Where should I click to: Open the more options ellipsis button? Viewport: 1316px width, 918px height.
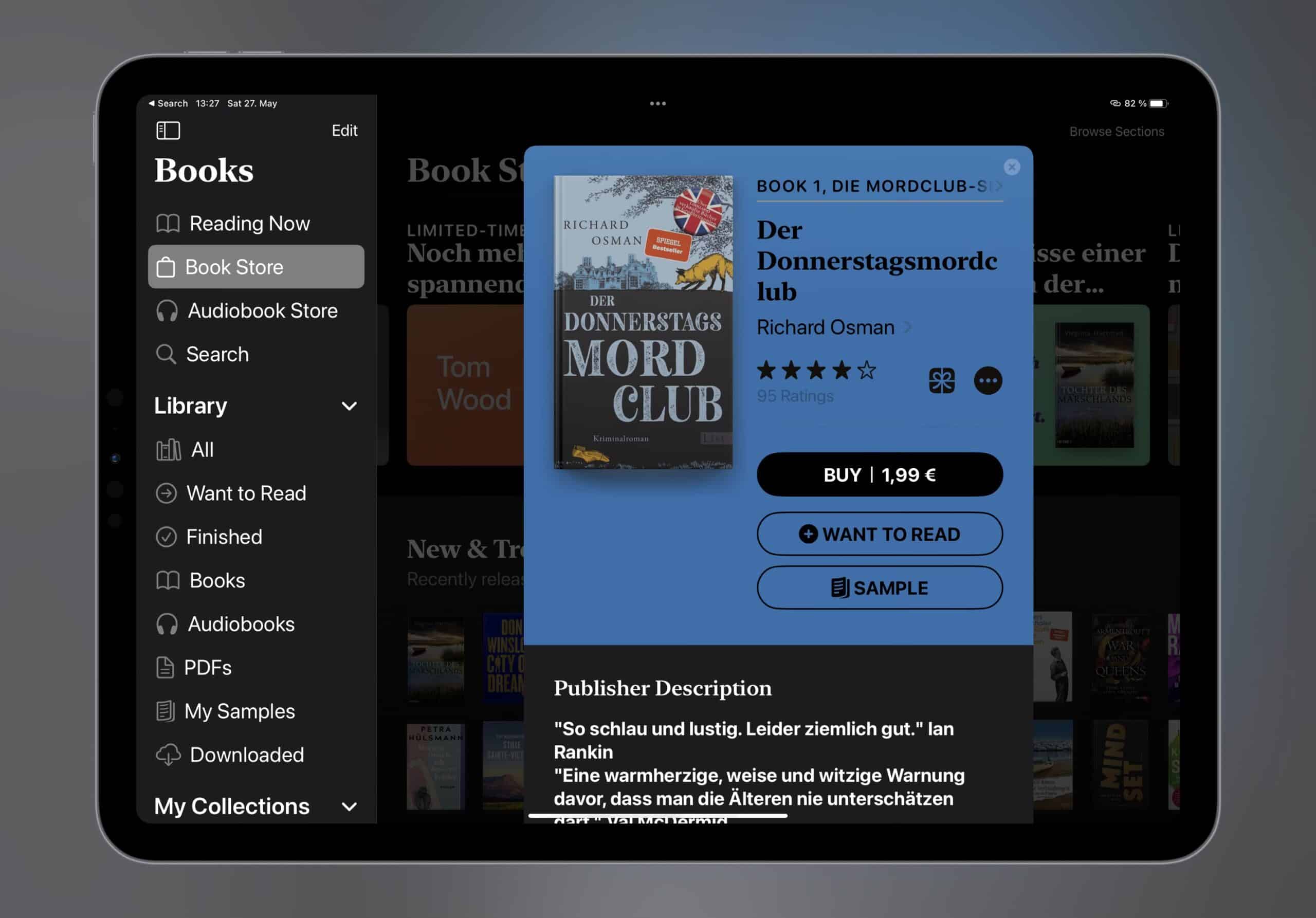click(x=988, y=380)
